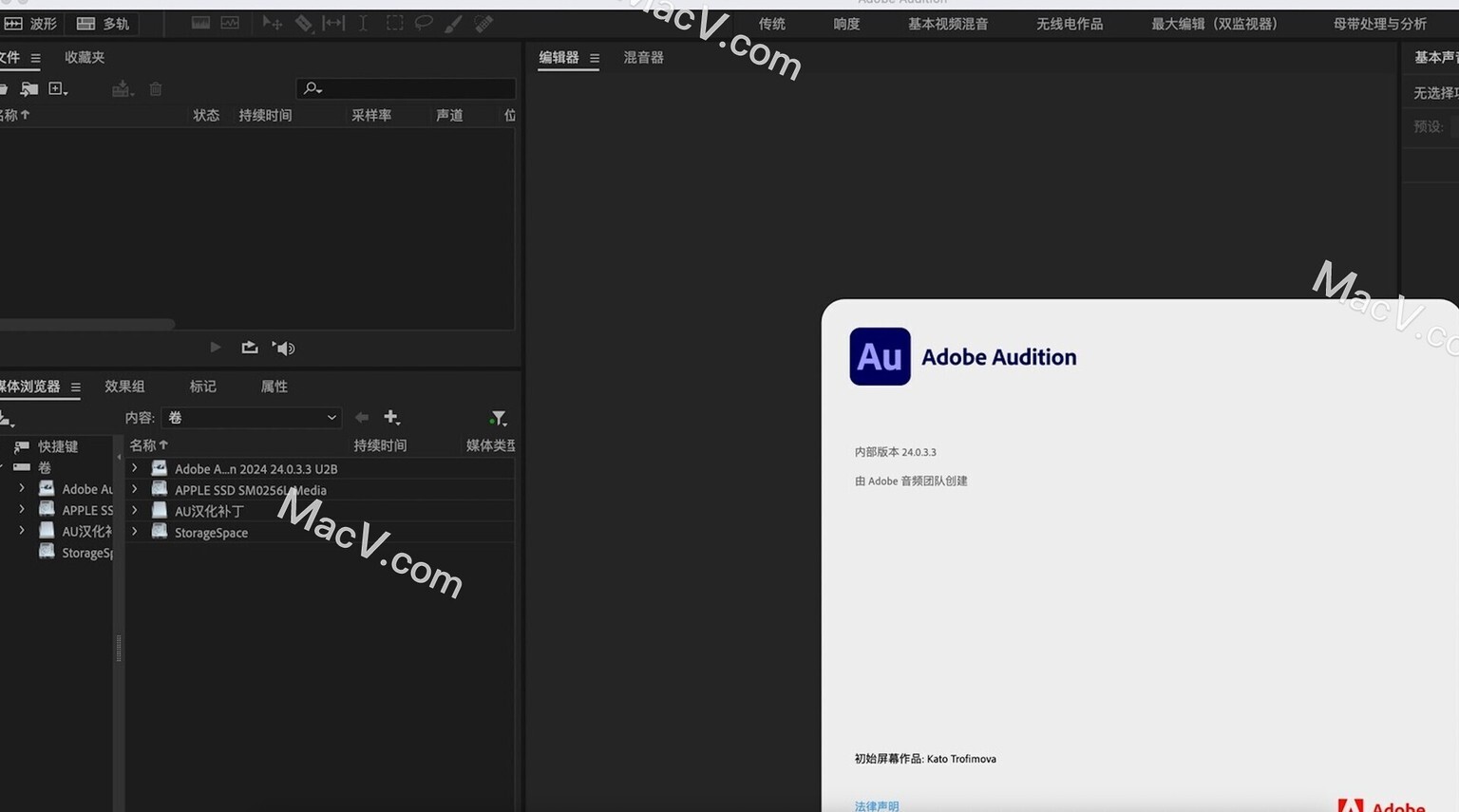Select the Spot Healing Brush tool
Image resolution: width=1459 pixels, height=812 pixels.
483,23
